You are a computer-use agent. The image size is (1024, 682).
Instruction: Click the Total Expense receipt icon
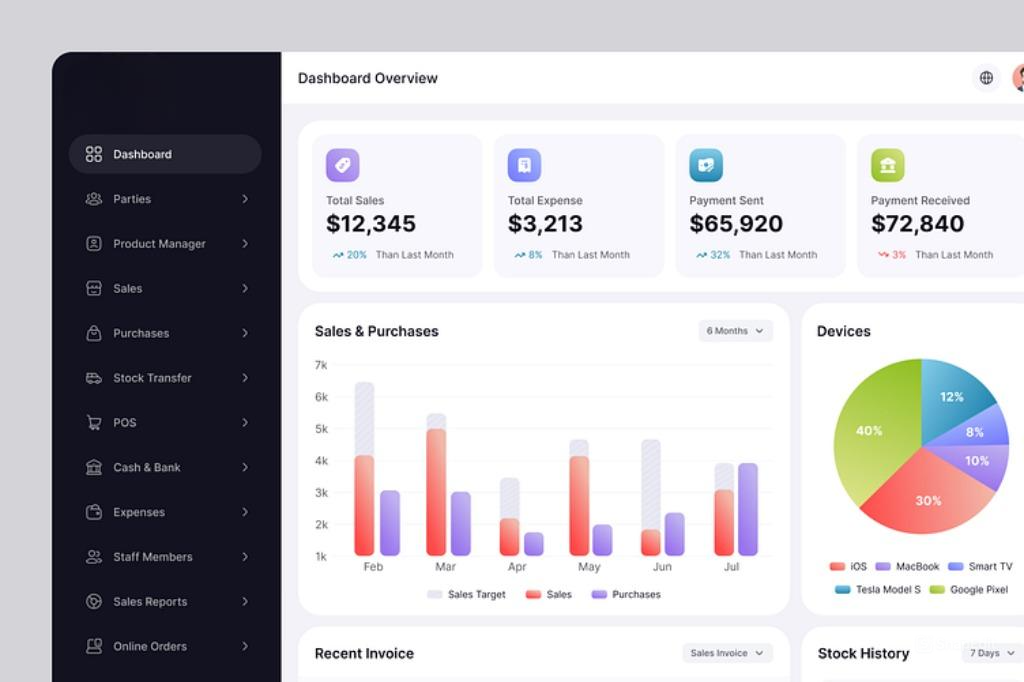(x=524, y=165)
